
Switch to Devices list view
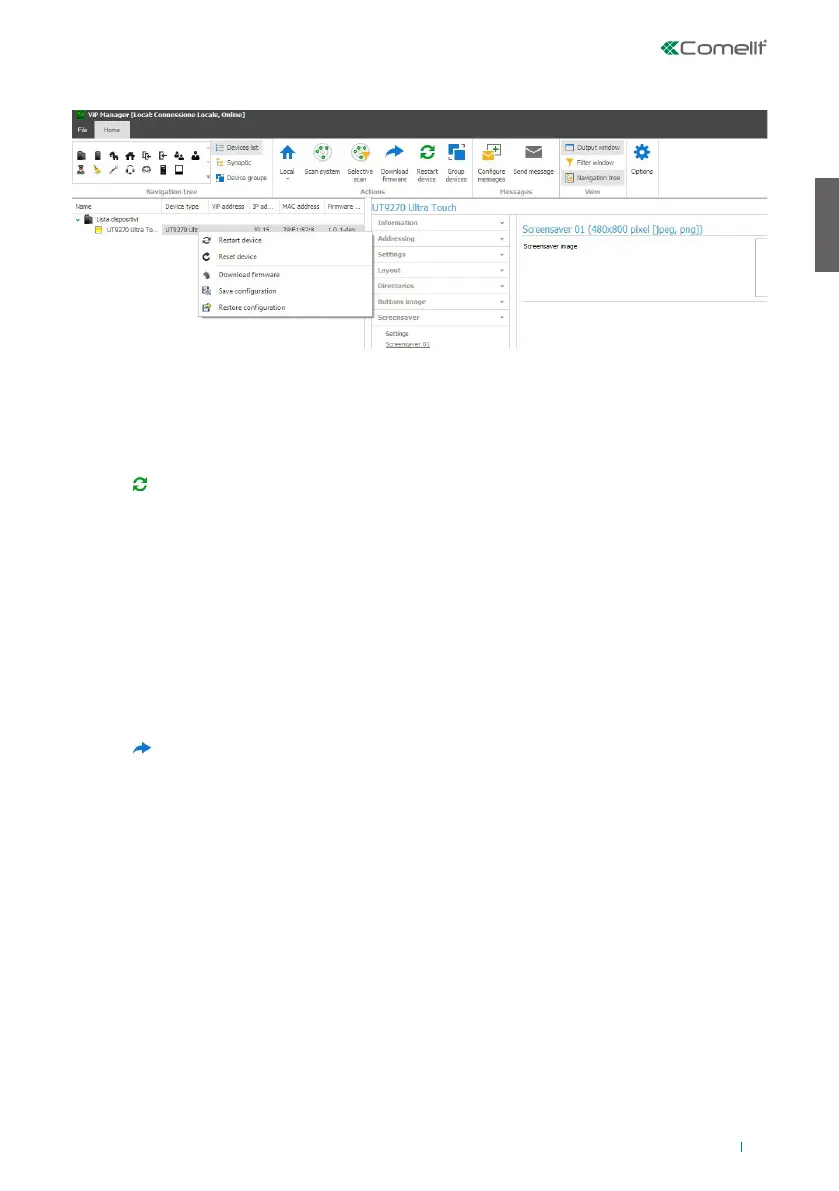click(238, 147)
